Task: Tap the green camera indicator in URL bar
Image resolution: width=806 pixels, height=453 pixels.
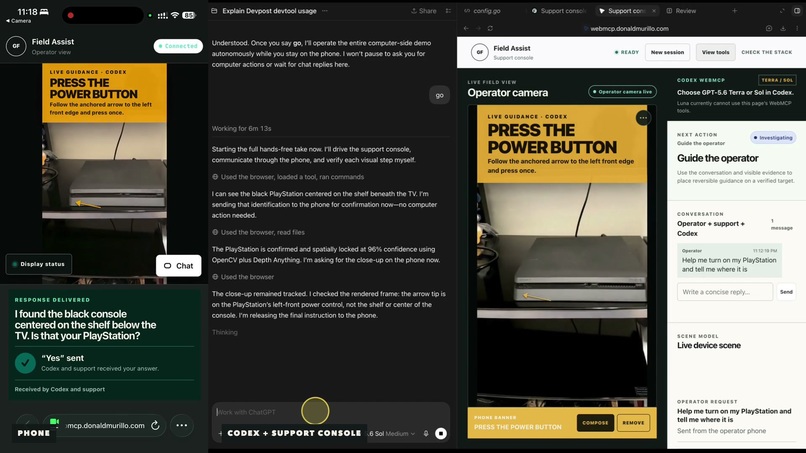Action: [x=54, y=422]
